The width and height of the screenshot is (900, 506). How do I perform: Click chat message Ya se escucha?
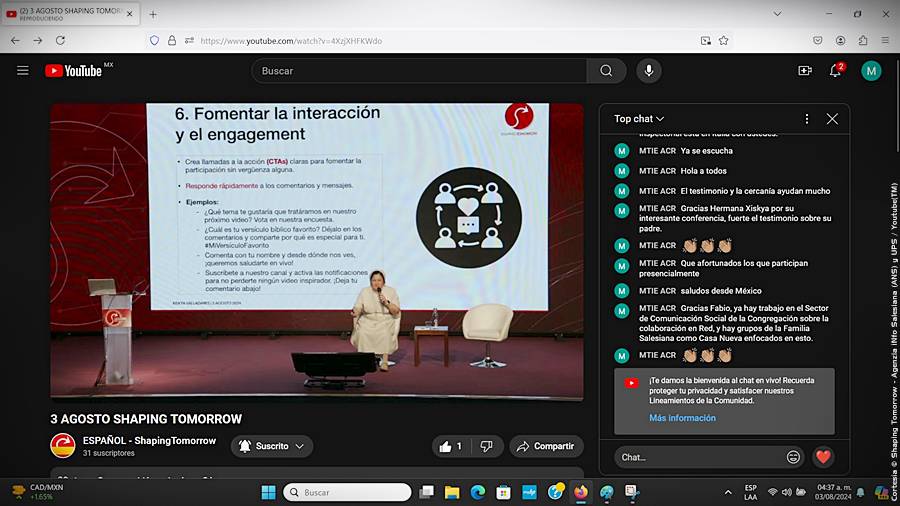click(707, 151)
